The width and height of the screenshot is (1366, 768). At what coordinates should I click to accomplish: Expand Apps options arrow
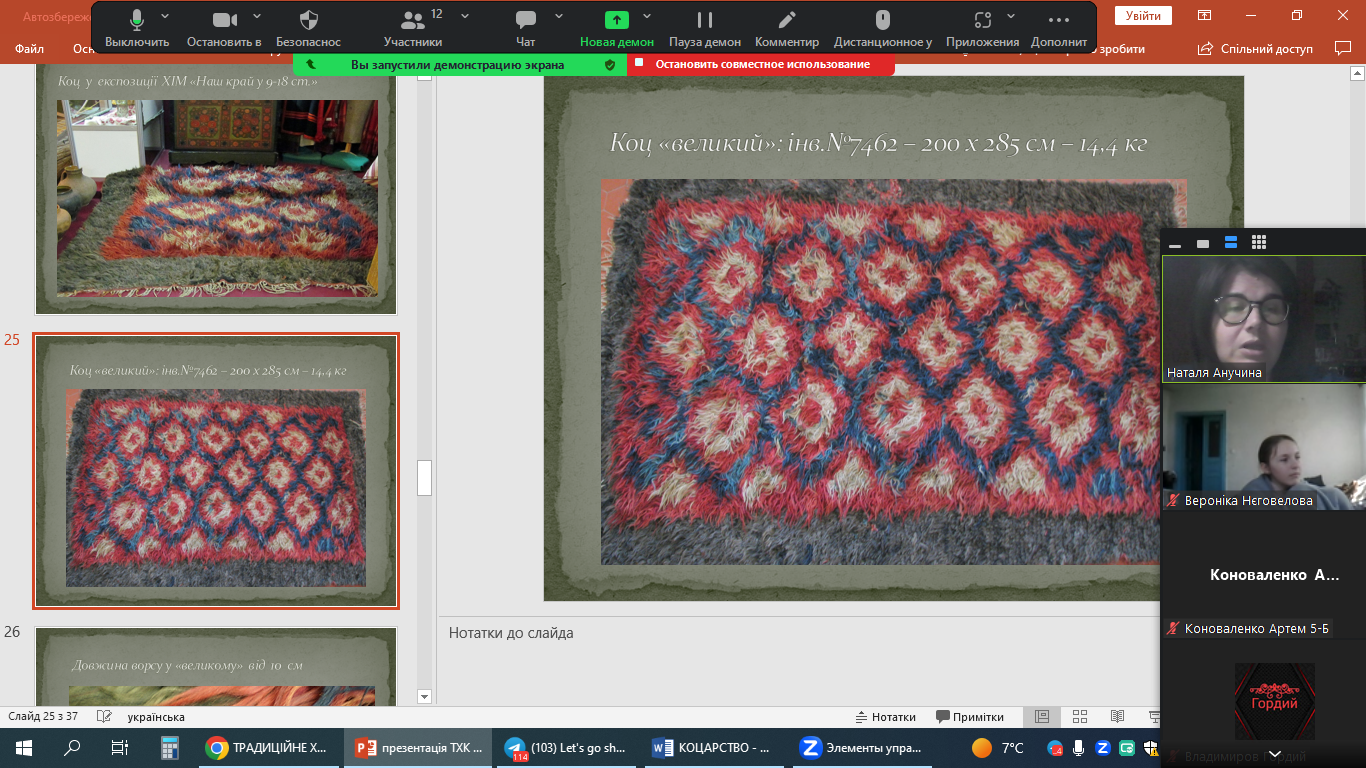point(1012,16)
